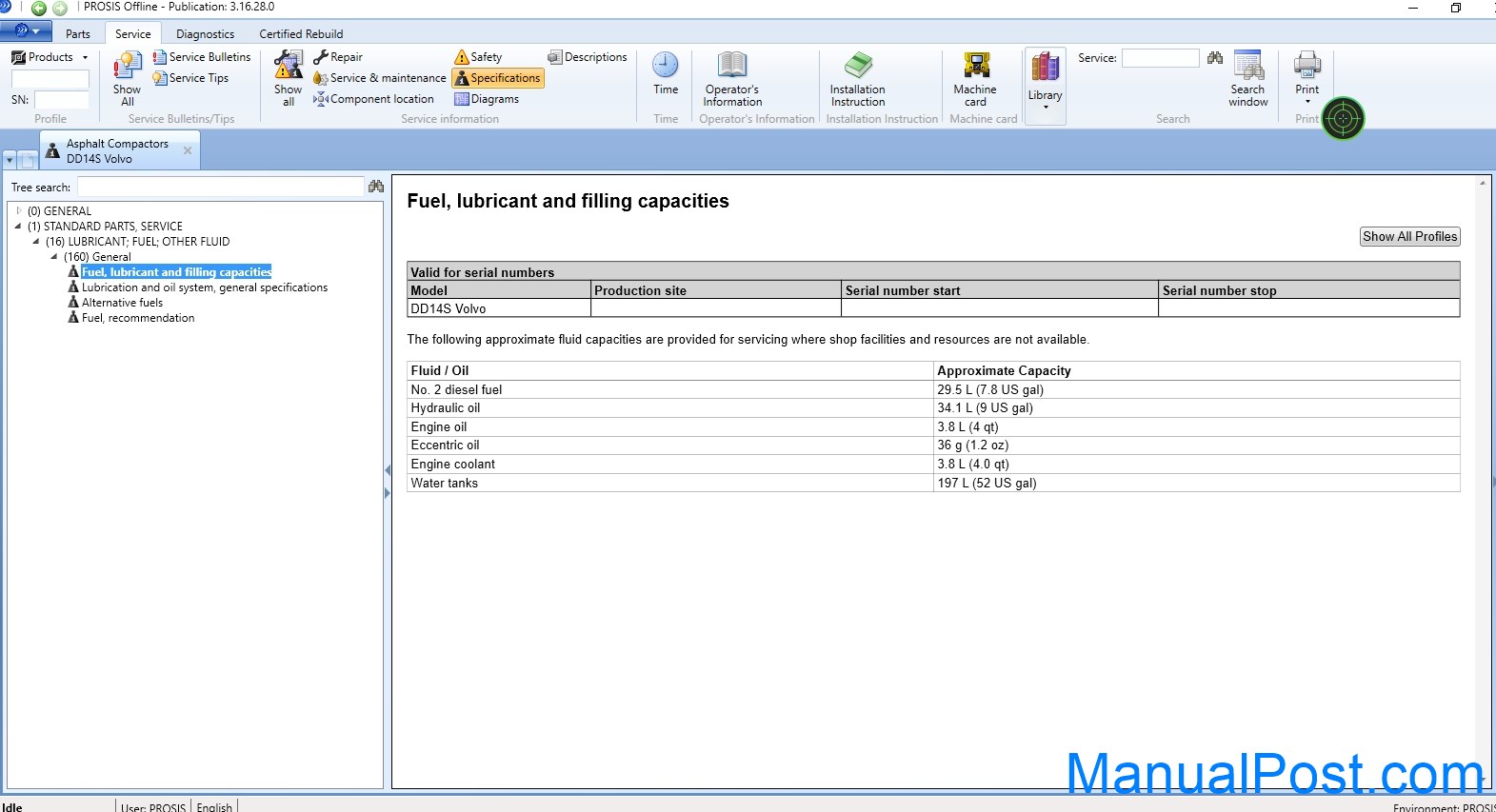1496x812 pixels.
Task: Expand left panel via right splitter arrow
Action: pyautogui.click(x=388, y=493)
